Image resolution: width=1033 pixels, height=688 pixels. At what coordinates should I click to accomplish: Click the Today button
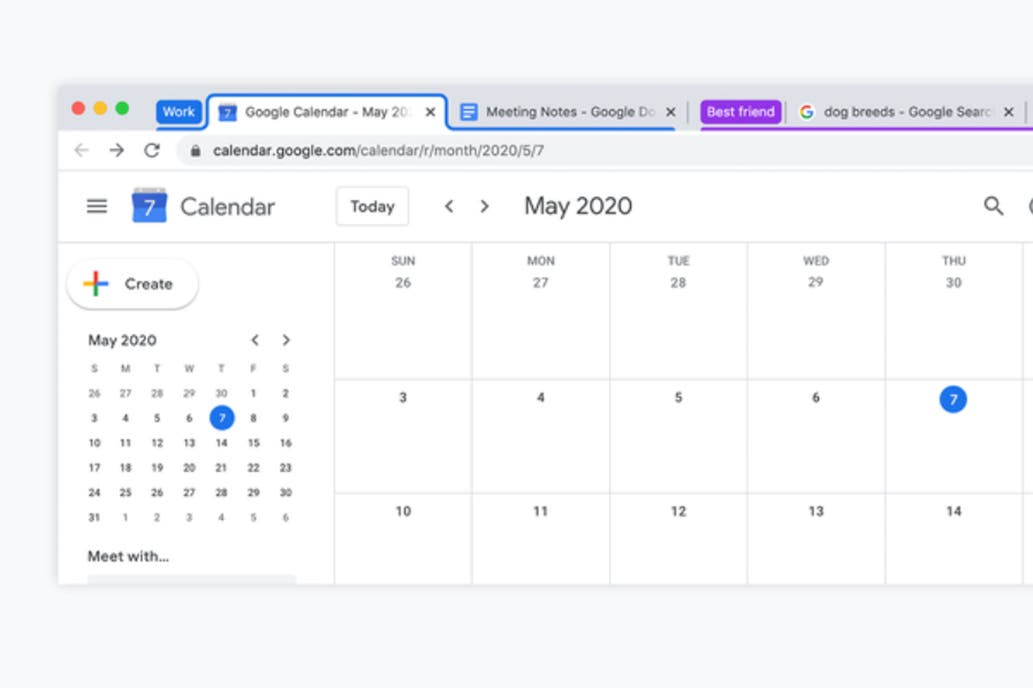click(372, 206)
